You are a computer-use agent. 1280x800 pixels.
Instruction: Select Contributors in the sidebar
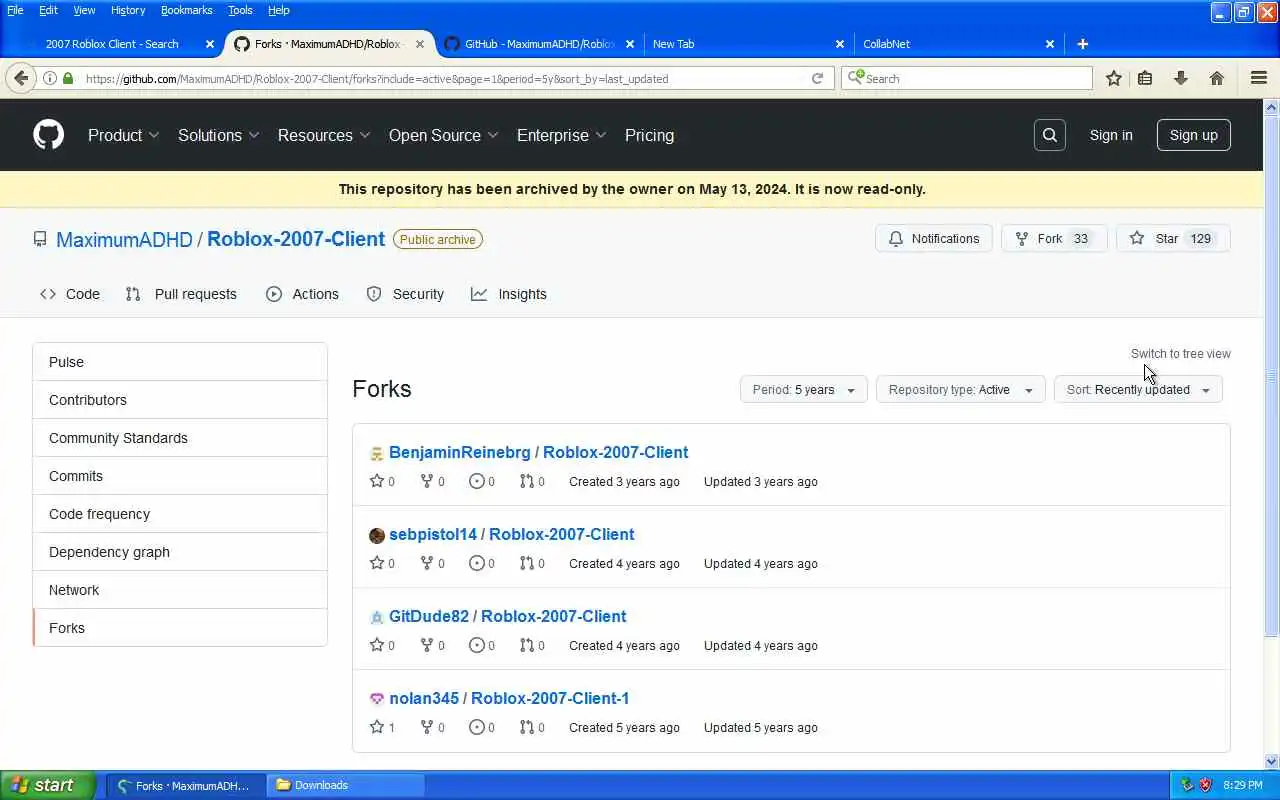(180, 400)
